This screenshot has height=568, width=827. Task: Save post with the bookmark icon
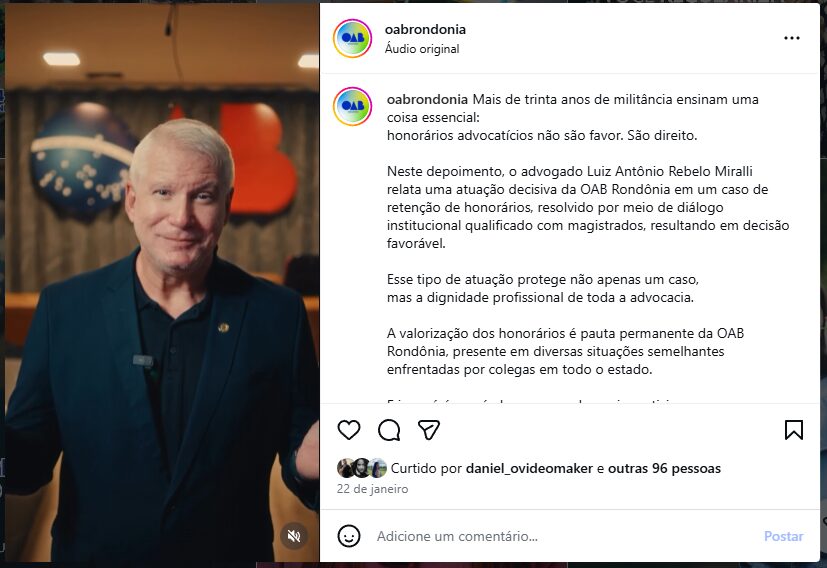pos(793,430)
